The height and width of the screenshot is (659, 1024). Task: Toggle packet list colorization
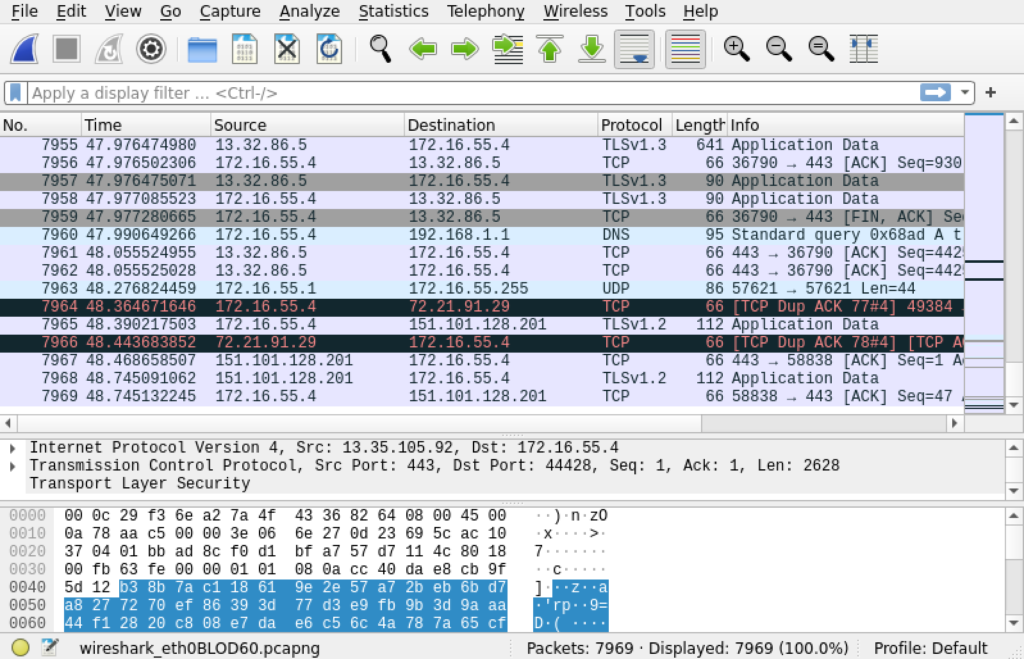pos(685,47)
